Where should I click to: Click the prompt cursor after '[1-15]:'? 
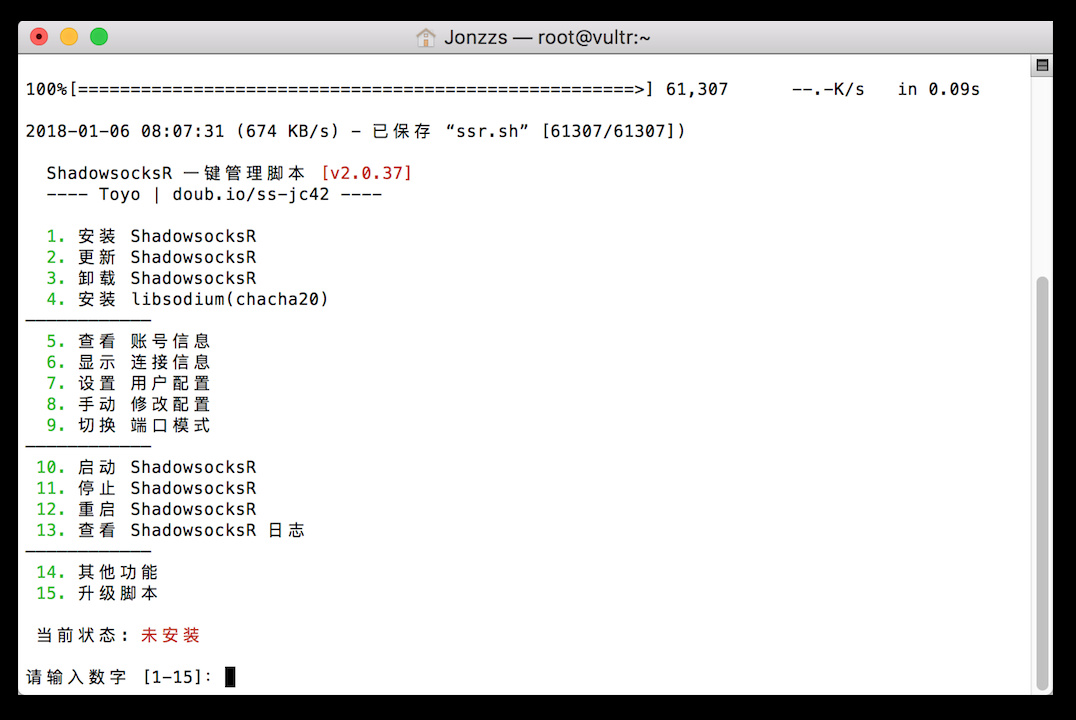tap(230, 677)
